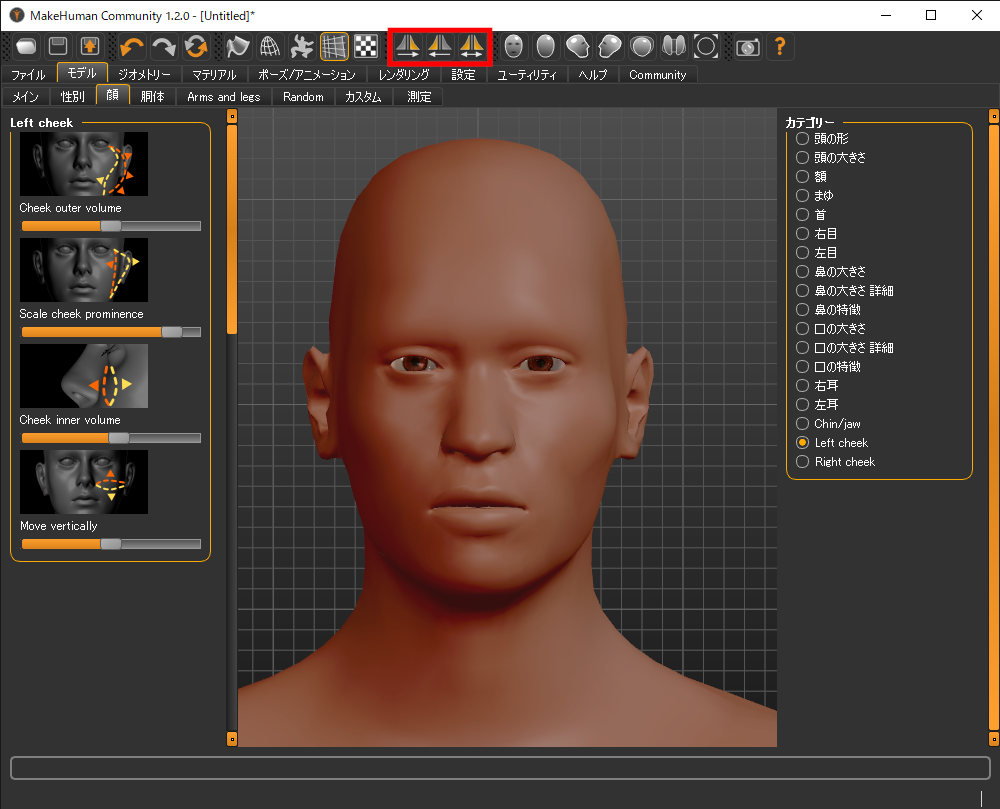Click the front face view icon
The image size is (1000, 809).
(514, 46)
